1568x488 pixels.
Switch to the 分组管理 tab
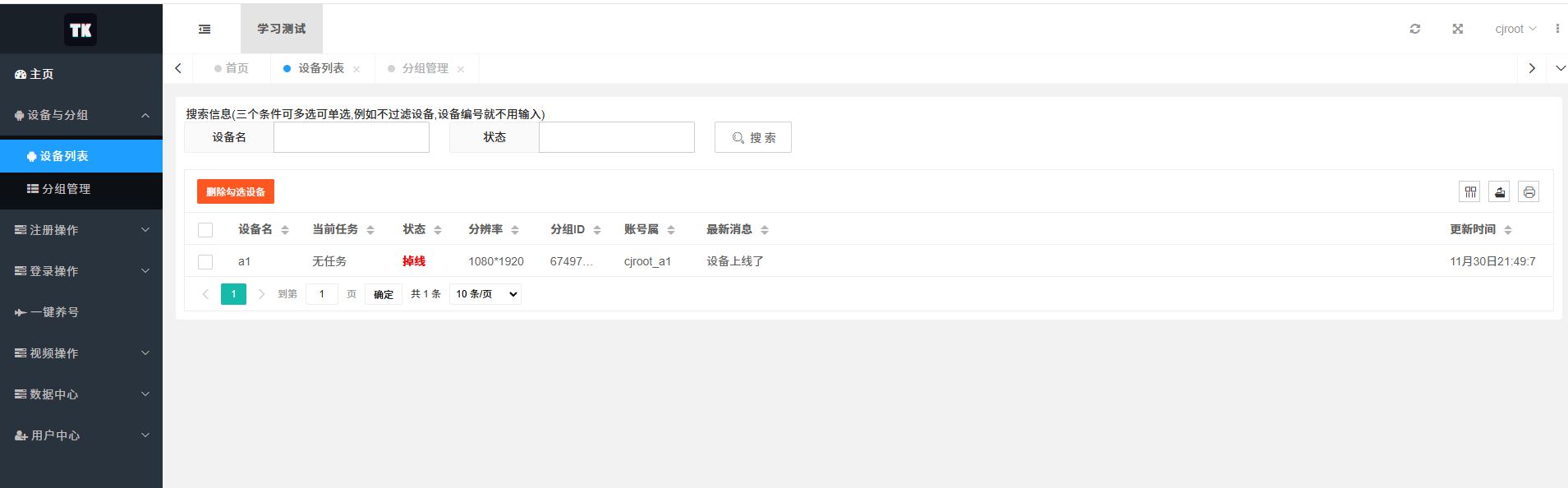point(425,69)
